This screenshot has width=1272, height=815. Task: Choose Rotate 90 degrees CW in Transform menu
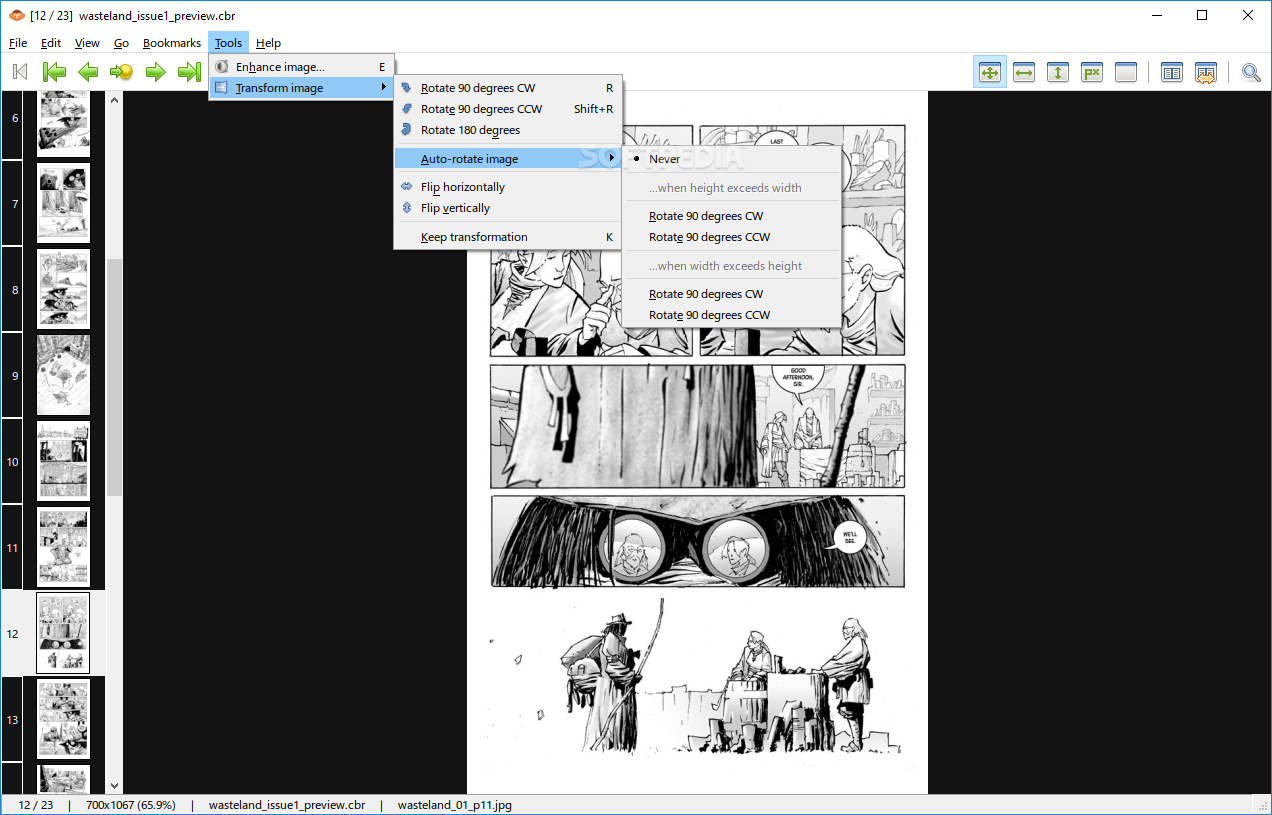pyautogui.click(x=508, y=88)
